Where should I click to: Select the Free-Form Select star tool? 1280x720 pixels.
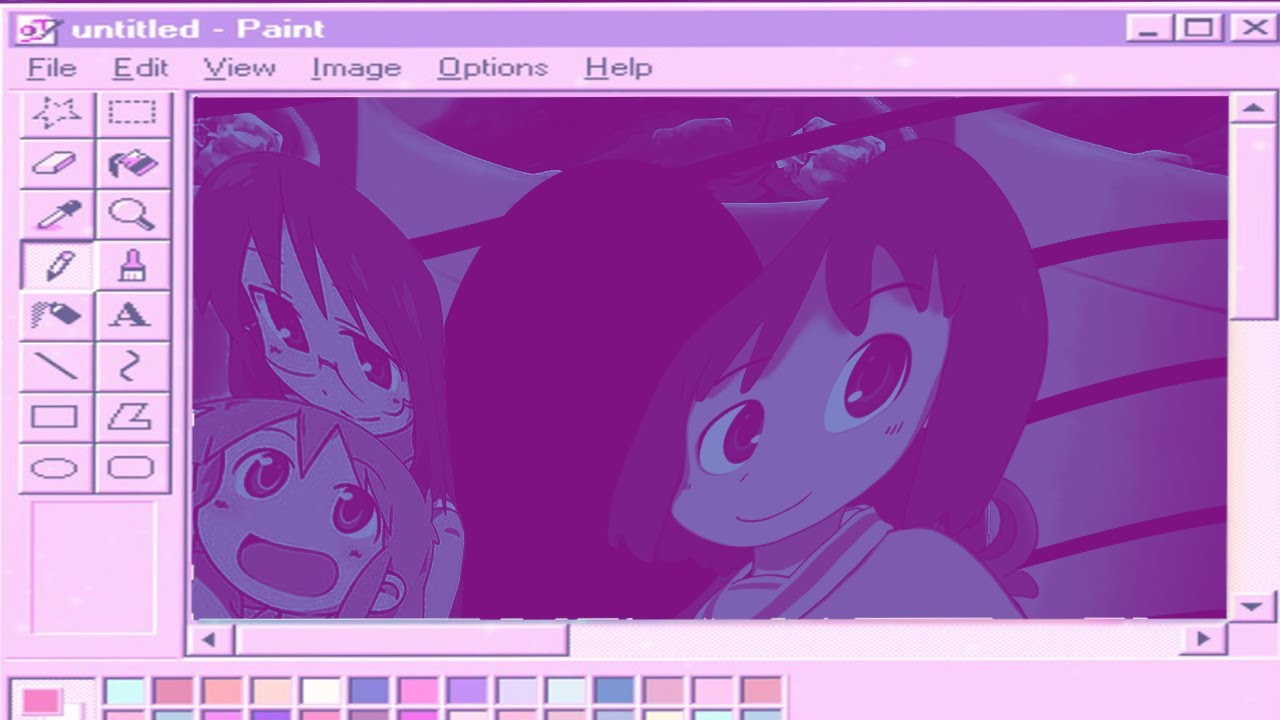coord(57,114)
